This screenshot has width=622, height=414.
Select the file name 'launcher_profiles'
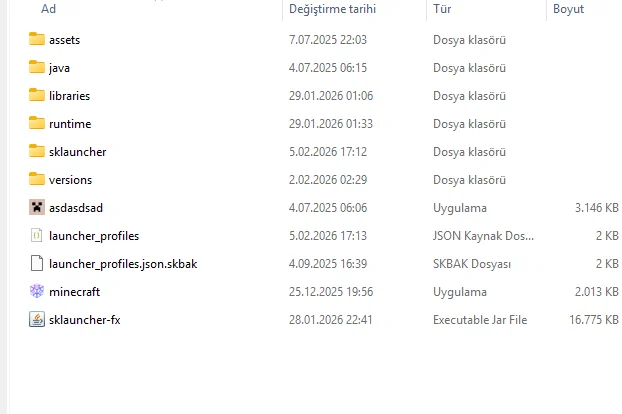tap(94, 236)
